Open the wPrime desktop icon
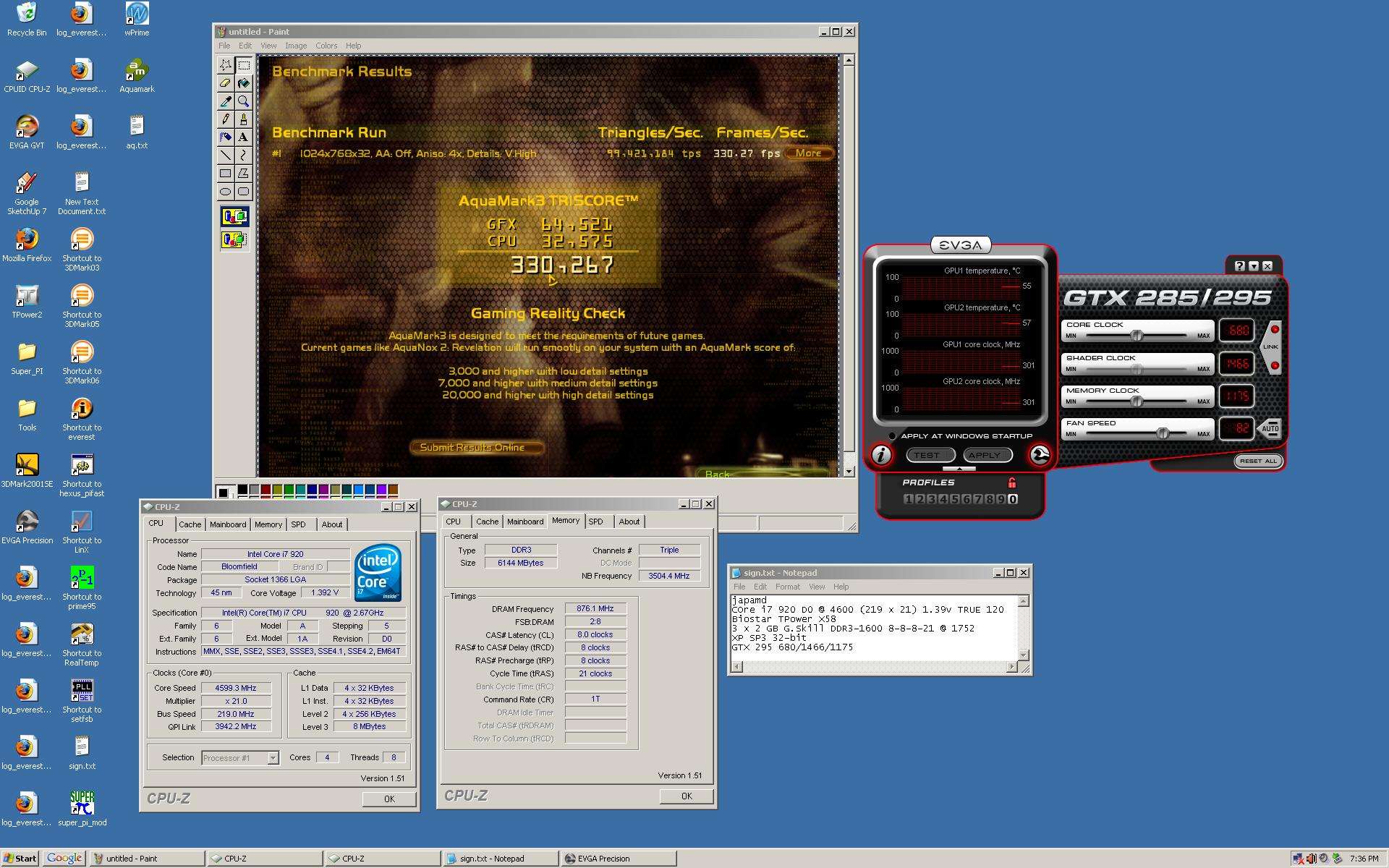This screenshot has width=1389, height=868. click(x=137, y=20)
